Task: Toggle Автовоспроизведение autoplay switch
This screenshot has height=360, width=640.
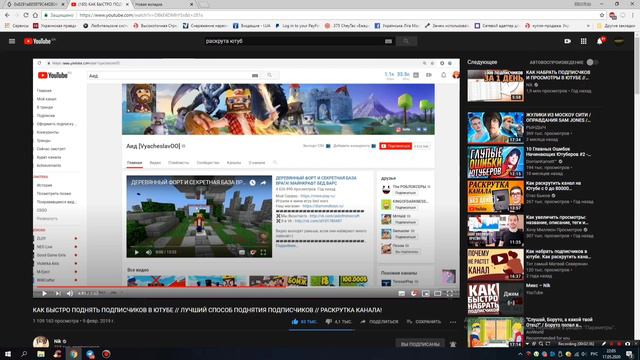Action: 592,62
